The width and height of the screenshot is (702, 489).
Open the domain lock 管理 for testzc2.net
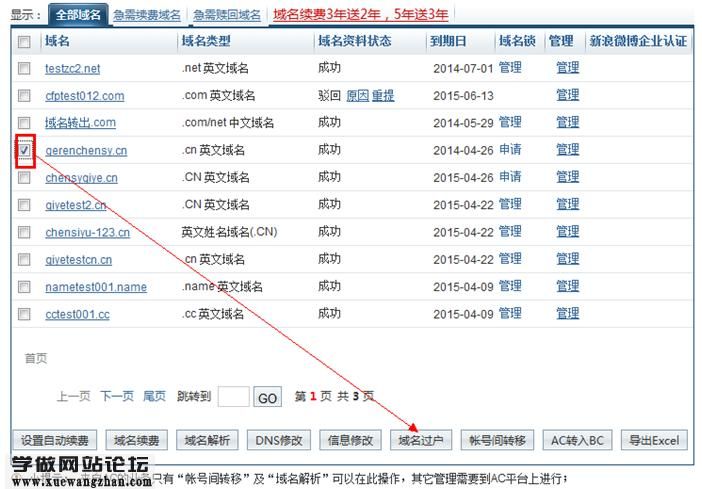point(510,68)
